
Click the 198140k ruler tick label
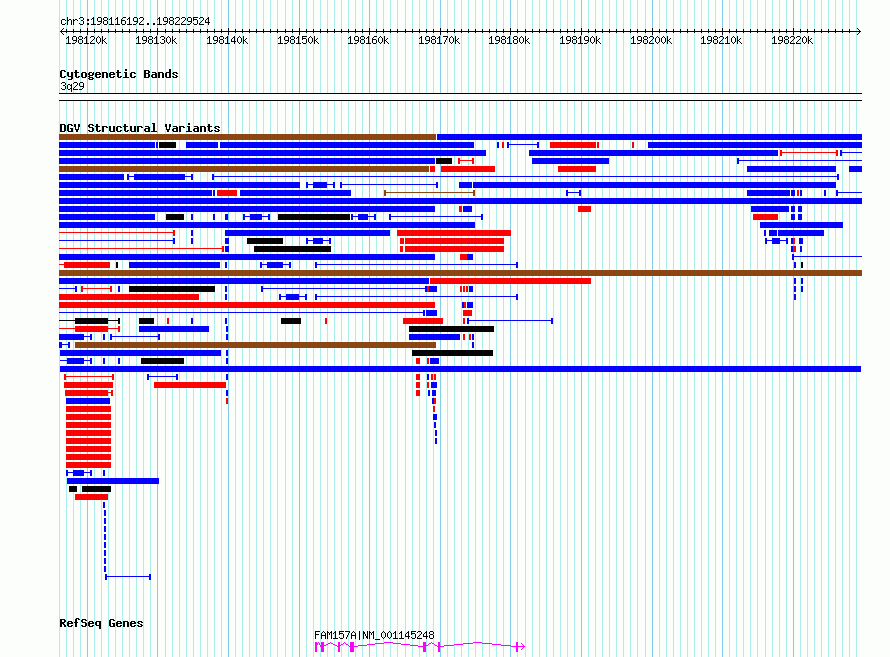(227, 40)
